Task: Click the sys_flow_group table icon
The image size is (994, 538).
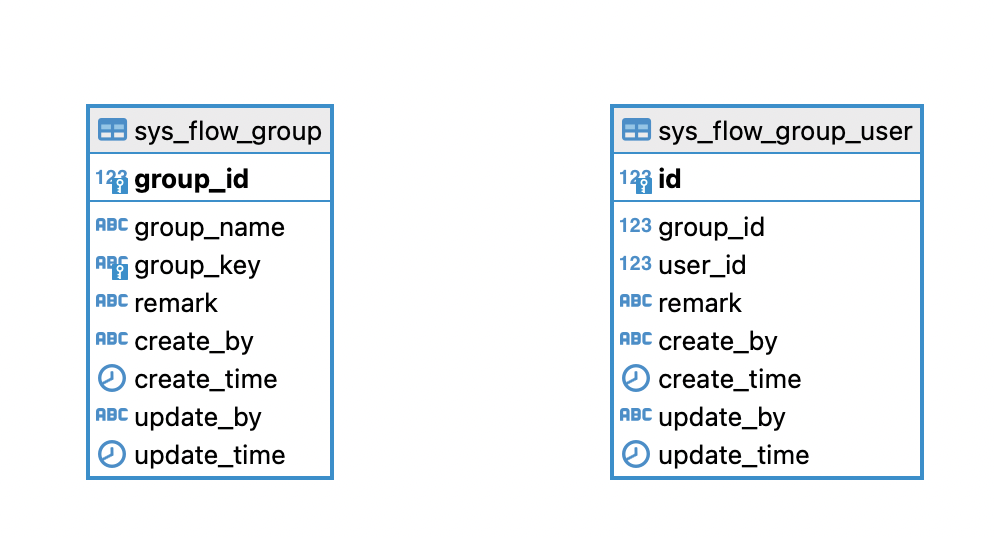Action: point(112,130)
